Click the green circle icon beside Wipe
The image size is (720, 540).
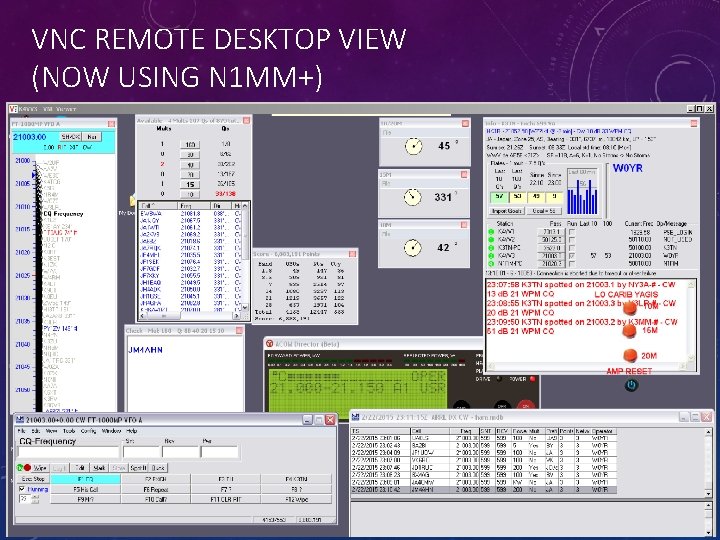point(20,468)
